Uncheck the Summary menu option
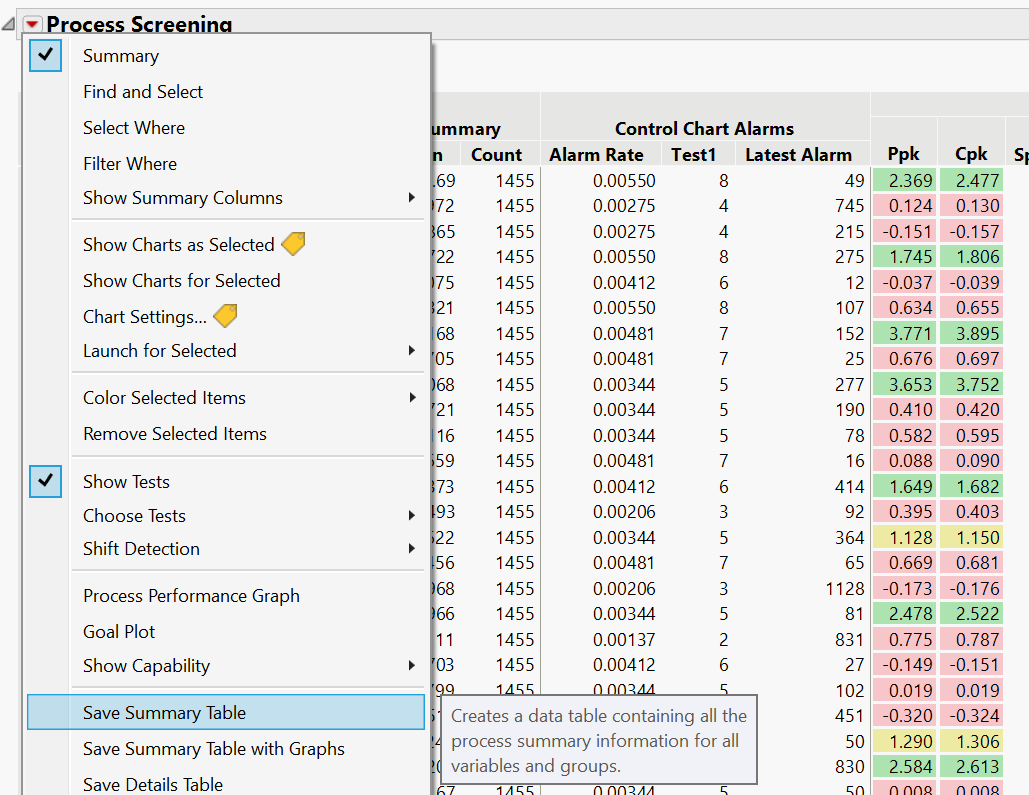This screenshot has height=795, width=1029. 120,56
